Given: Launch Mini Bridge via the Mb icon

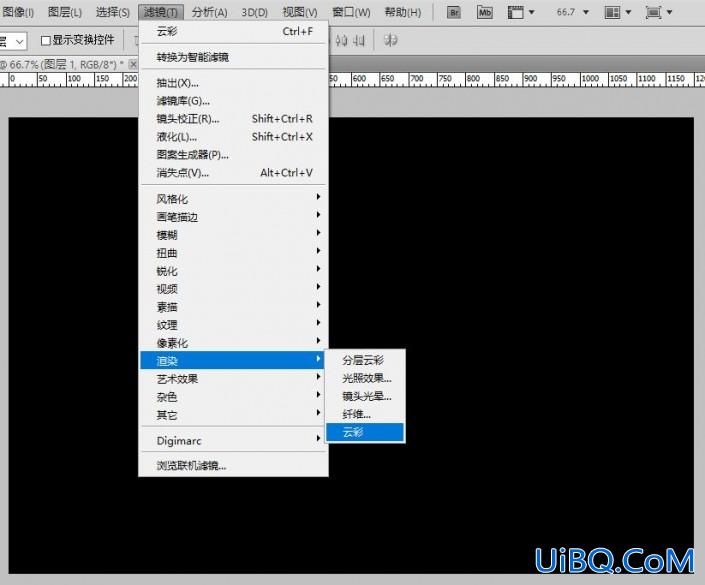Looking at the screenshot, I should coord(484,12).
